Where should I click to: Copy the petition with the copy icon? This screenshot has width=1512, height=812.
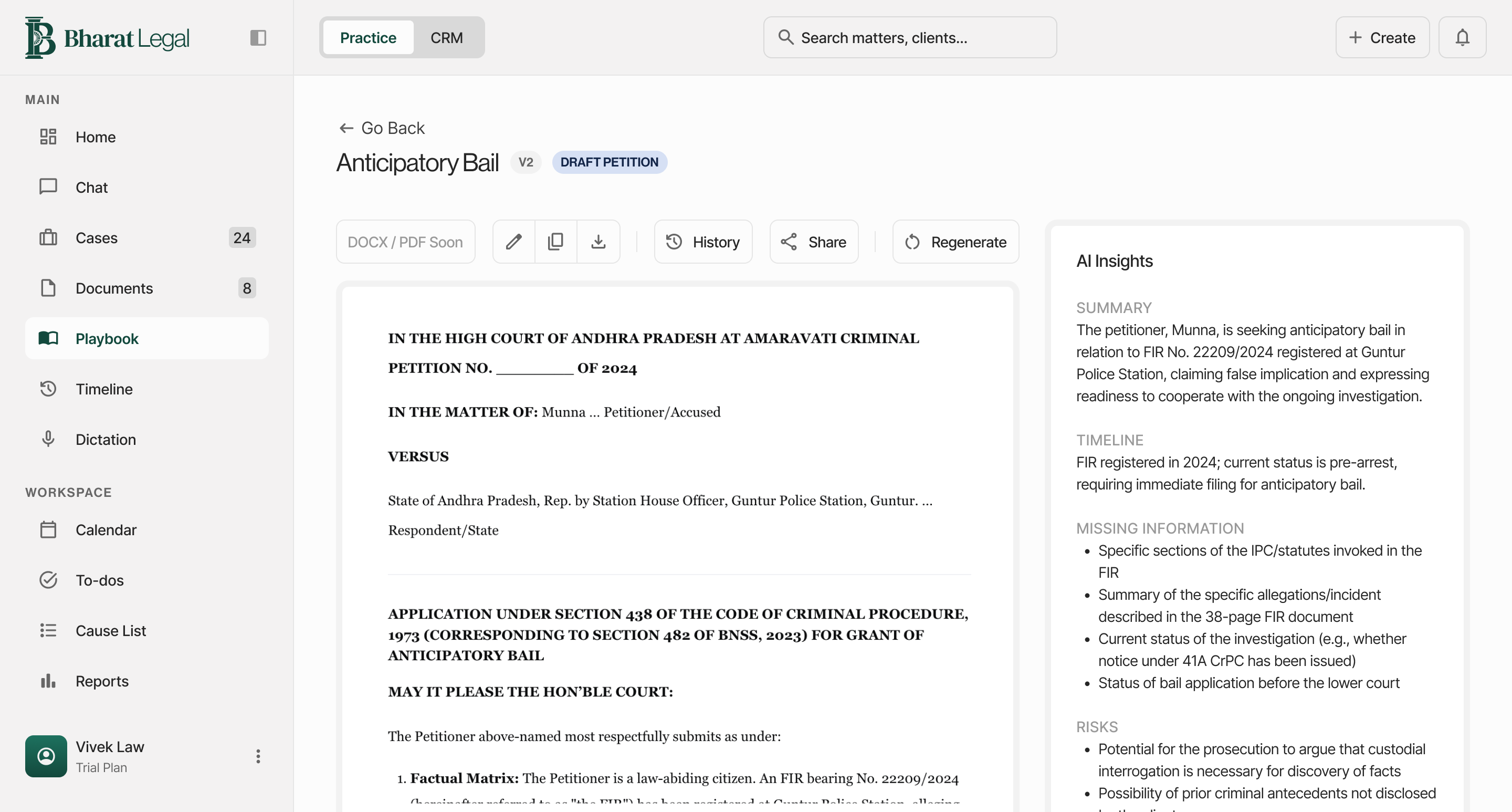(x=556, y=242)
